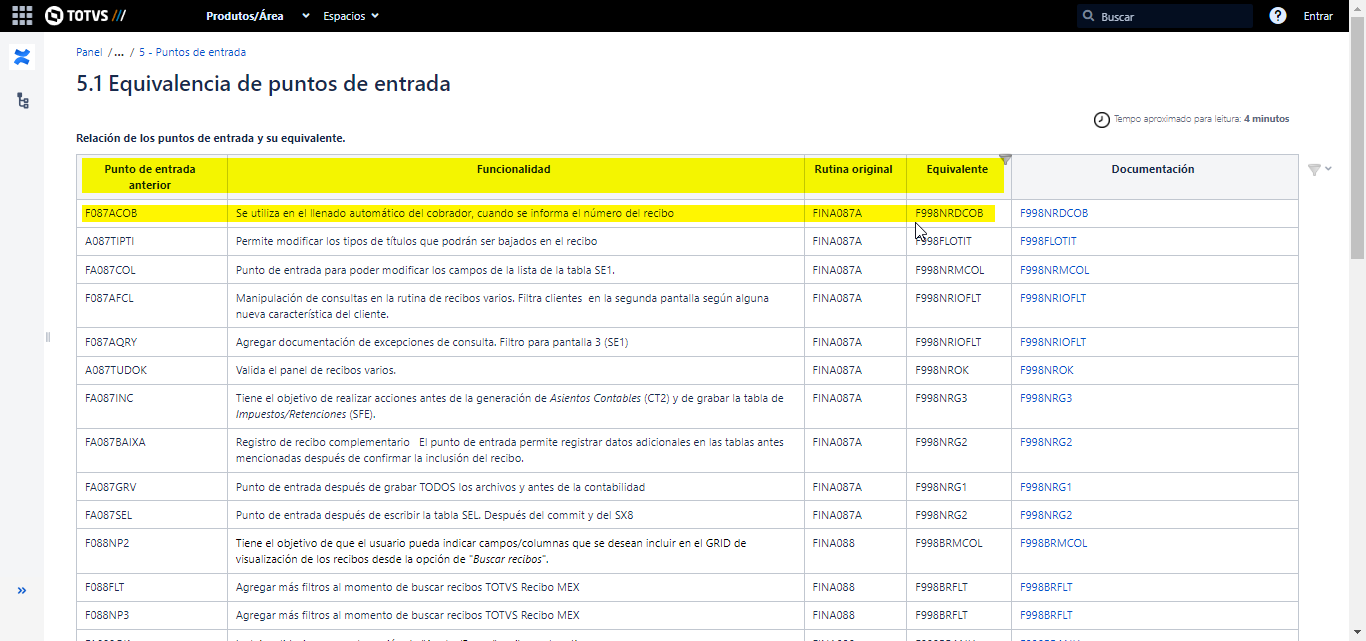This screenshot has width=1366, height=641.
Task: Open F998NRG2 link in FA087SEL row
Action: (1045, 515)
